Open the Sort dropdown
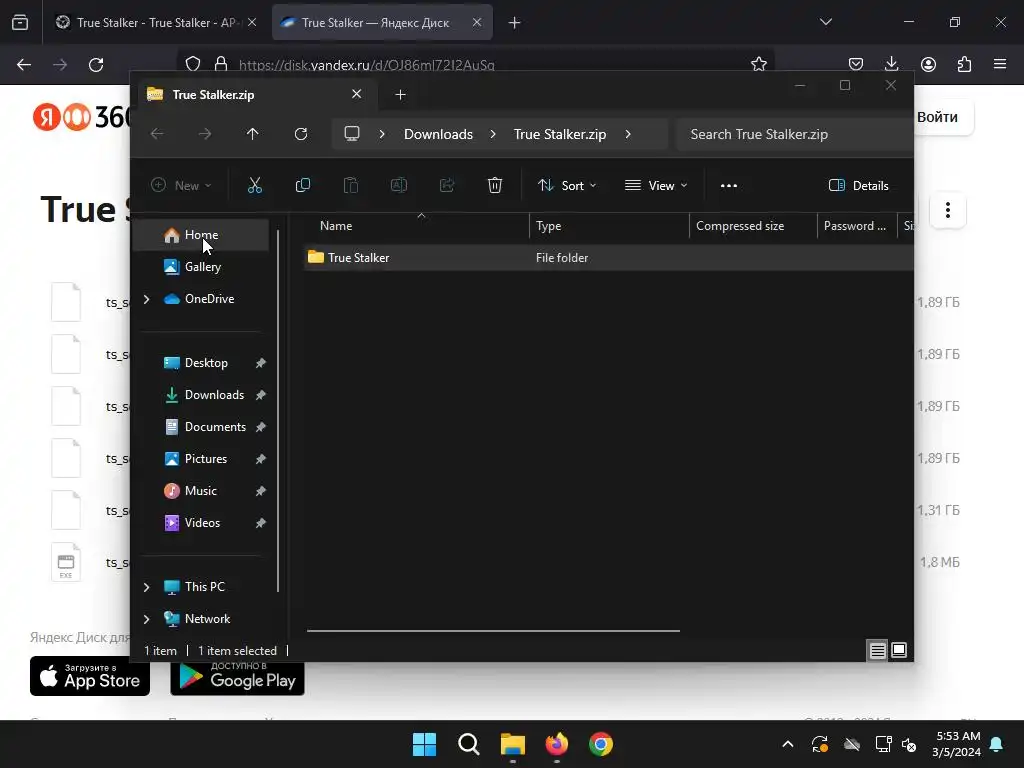 coord(567,185)
